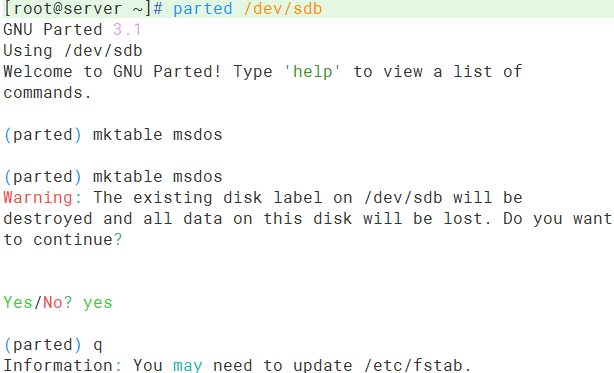Viewport: 614px width, 373px height.
Task: Click the green 'Yes' option
Action: tap(18, 303)
